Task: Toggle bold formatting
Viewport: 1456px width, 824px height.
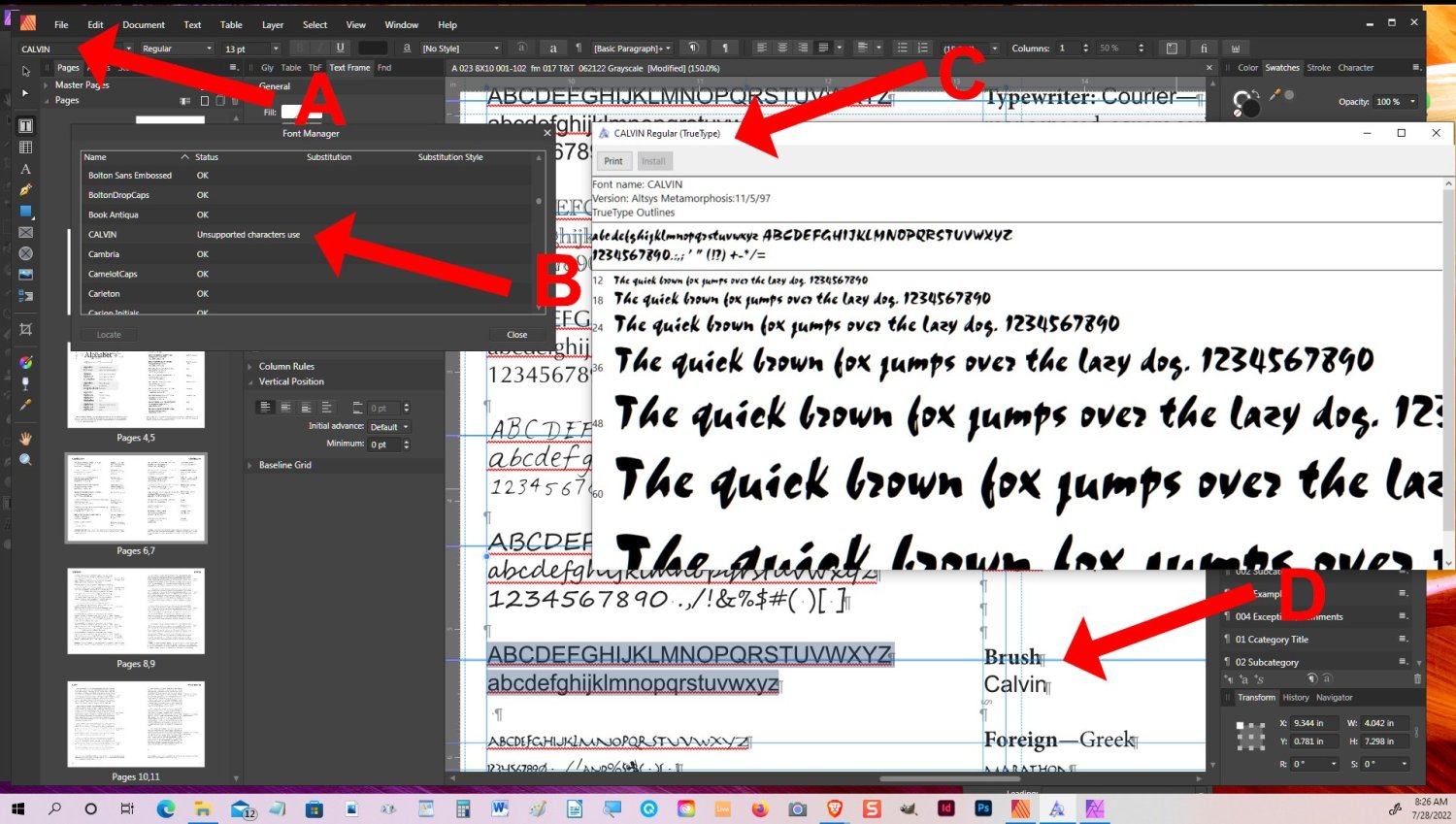Action: [300, 48]
